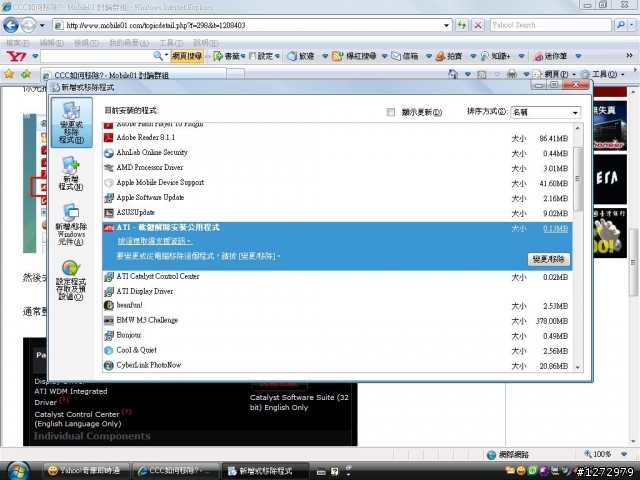Toggle Show updates checkbox

[x=391, y=112]
